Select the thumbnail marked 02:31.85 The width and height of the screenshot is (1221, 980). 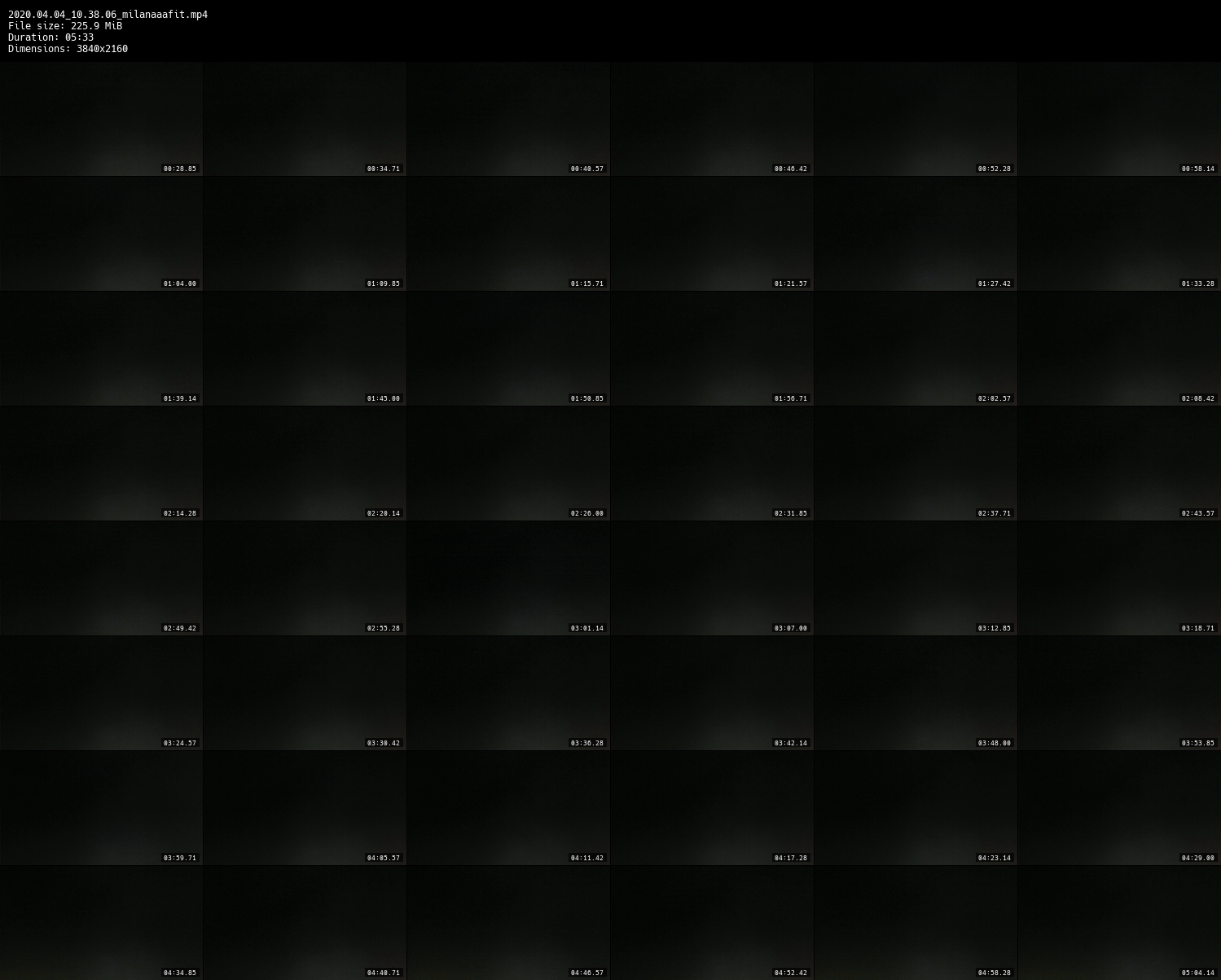(712, 464)
